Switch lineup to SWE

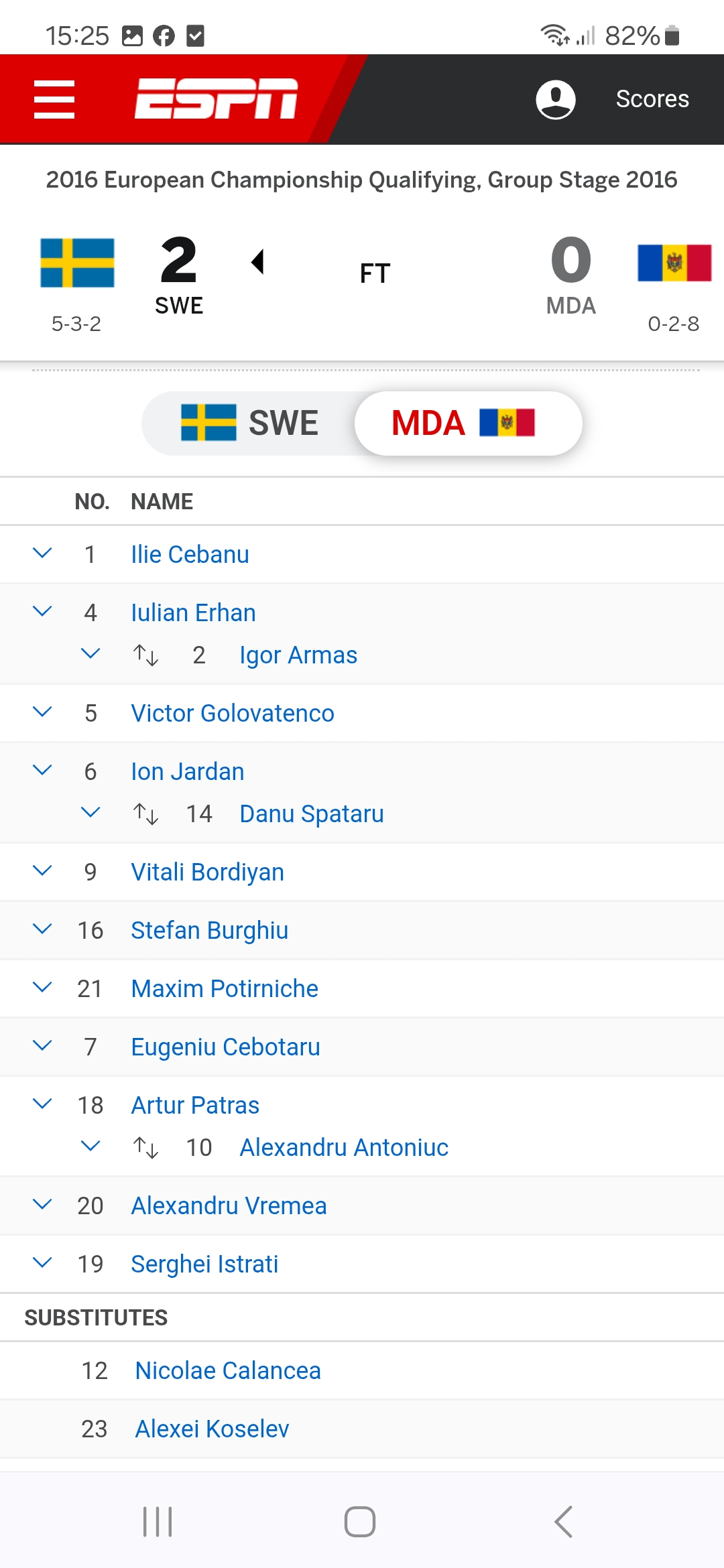tap(249, 423)
